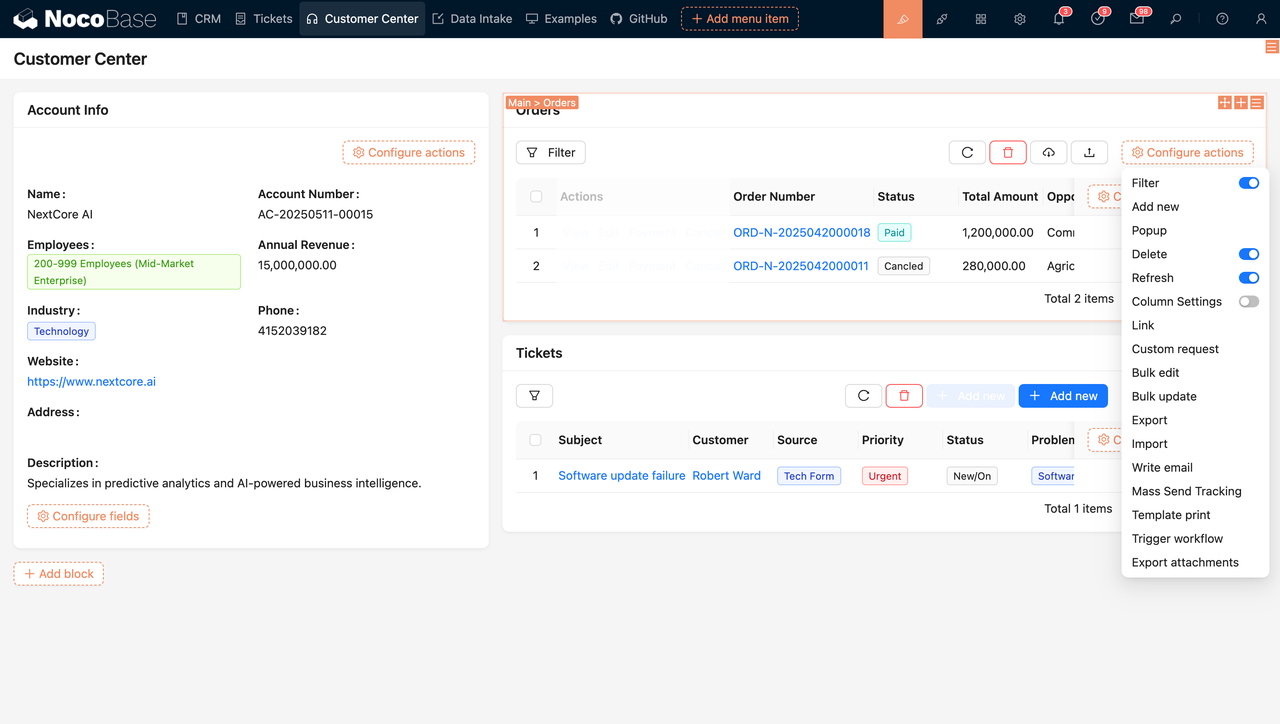The width and height of the screenshot is (1280, 724).
Task: Enable the Column Settings switch
Action: click(1249, 302)
